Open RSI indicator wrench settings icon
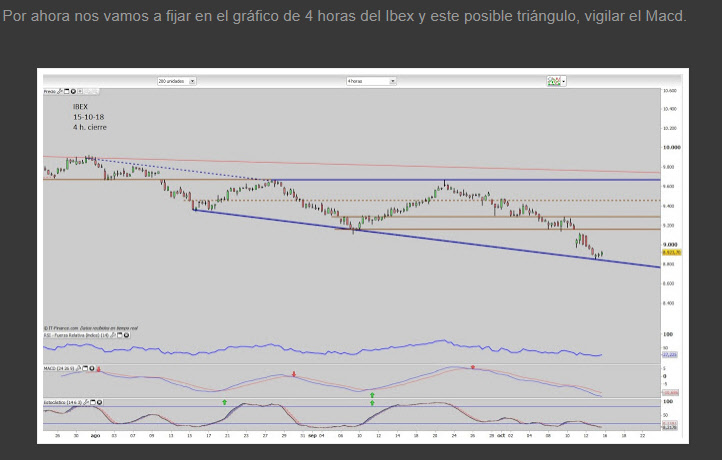 [x=113, y=335]
